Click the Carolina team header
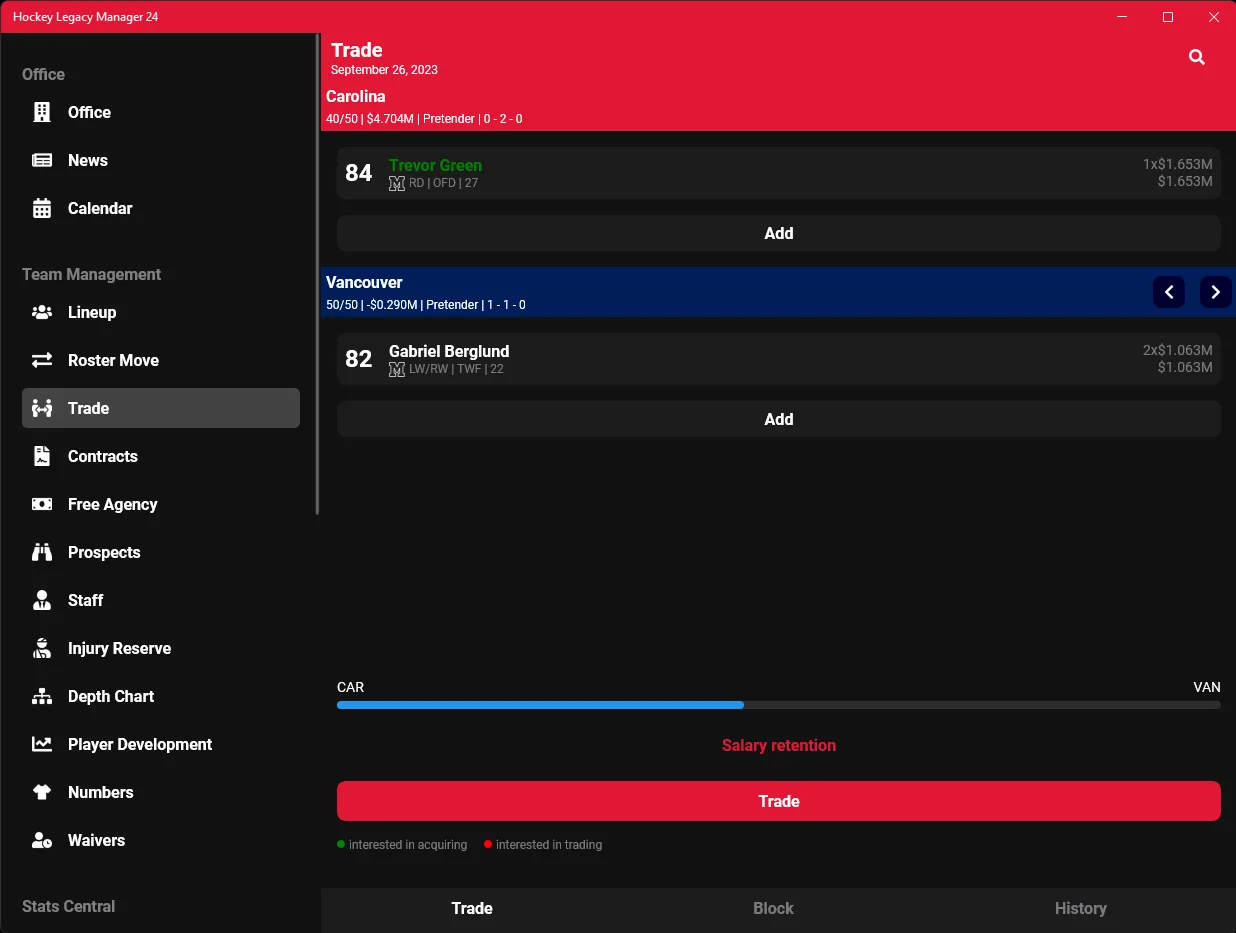The height and width of the screenshot is (933, 1236). [x=778, y=106]
